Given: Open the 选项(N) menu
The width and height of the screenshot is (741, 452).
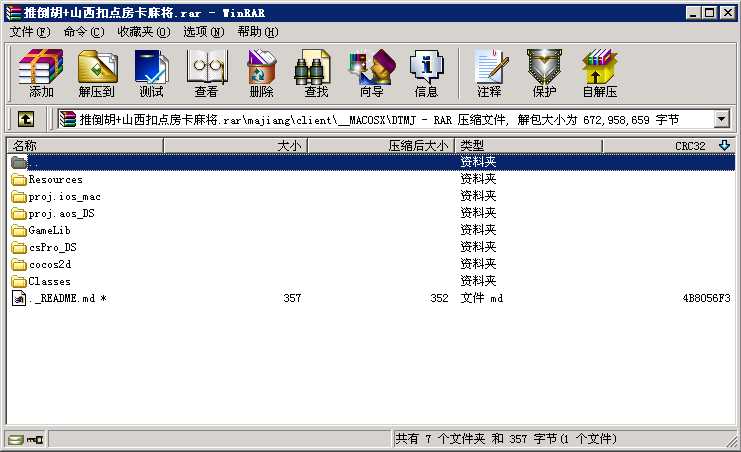Looking at the screenshot, I should coord(204,32).
